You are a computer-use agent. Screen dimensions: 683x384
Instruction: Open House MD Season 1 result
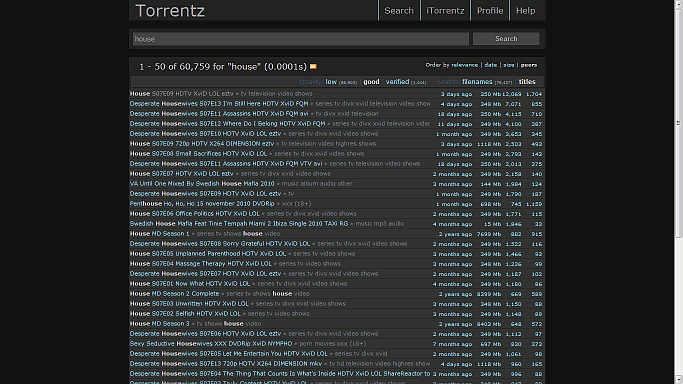(159, 234)
